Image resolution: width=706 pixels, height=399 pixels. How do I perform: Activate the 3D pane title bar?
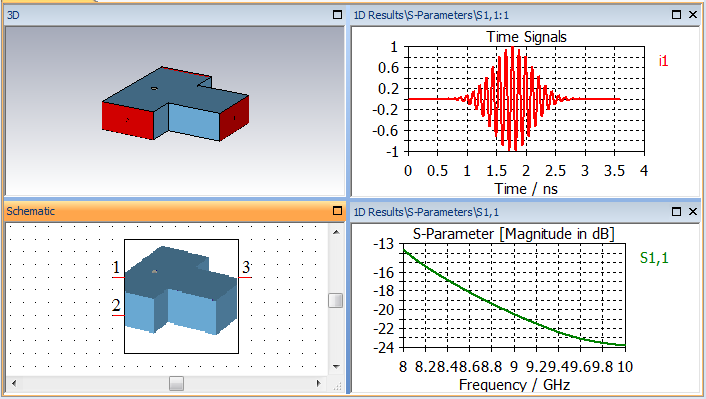click(167, 15)
